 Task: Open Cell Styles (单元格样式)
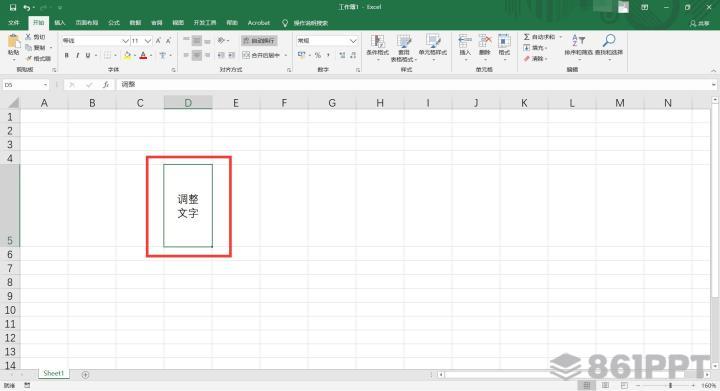(x=433, y=47)
